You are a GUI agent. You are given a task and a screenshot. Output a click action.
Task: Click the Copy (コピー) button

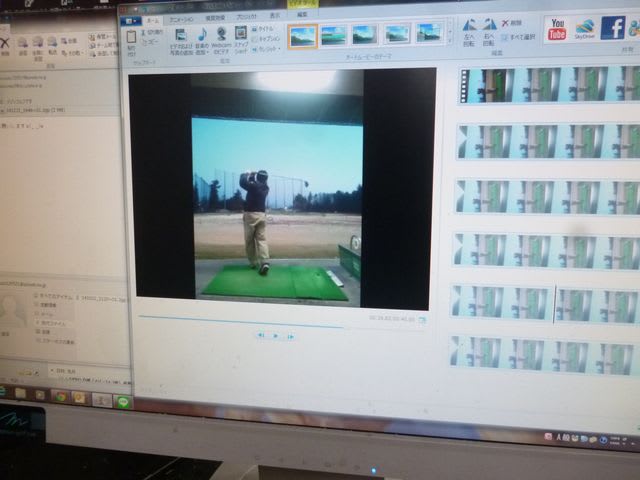pyautogui.click(x=149, y=42)
